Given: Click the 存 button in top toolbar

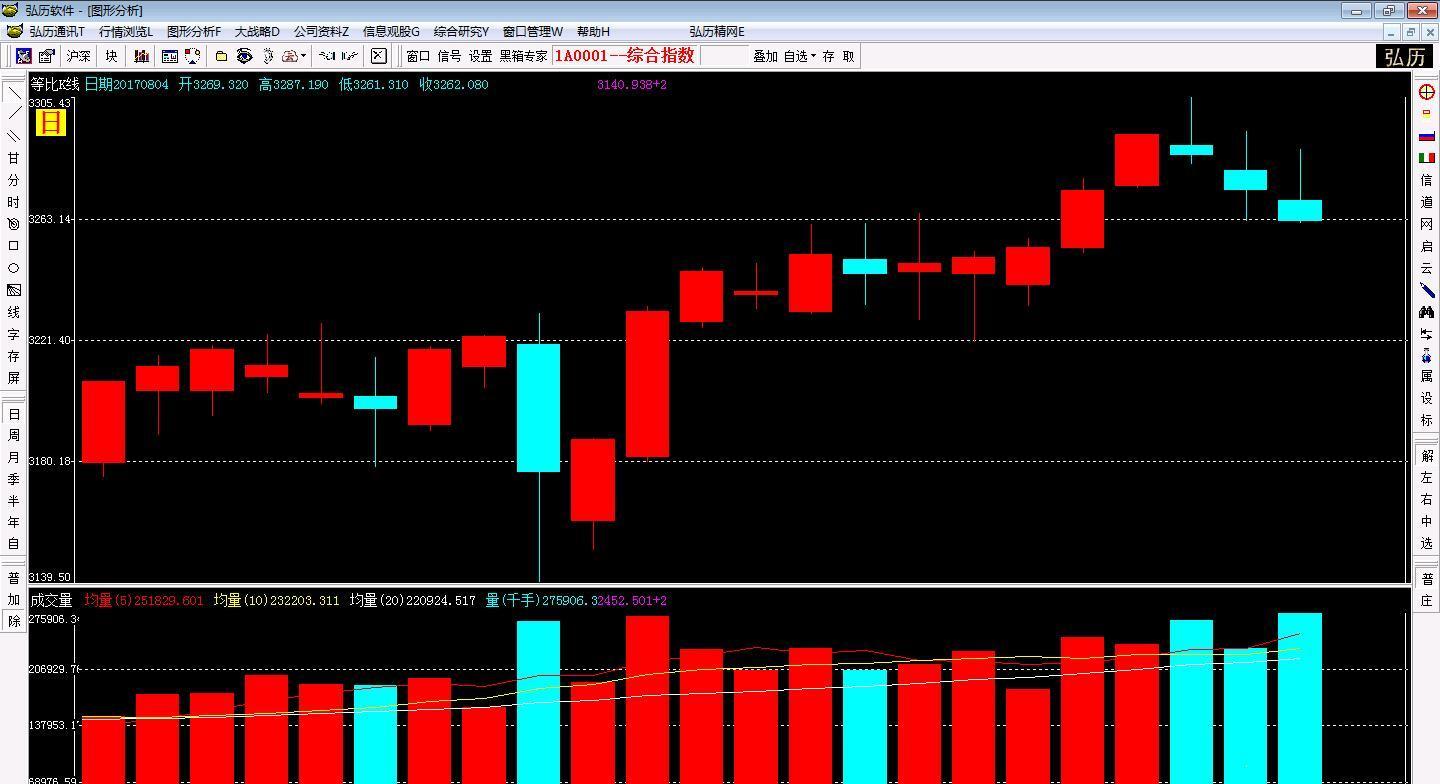Looking at the screenshot, I should pos(828,56).
